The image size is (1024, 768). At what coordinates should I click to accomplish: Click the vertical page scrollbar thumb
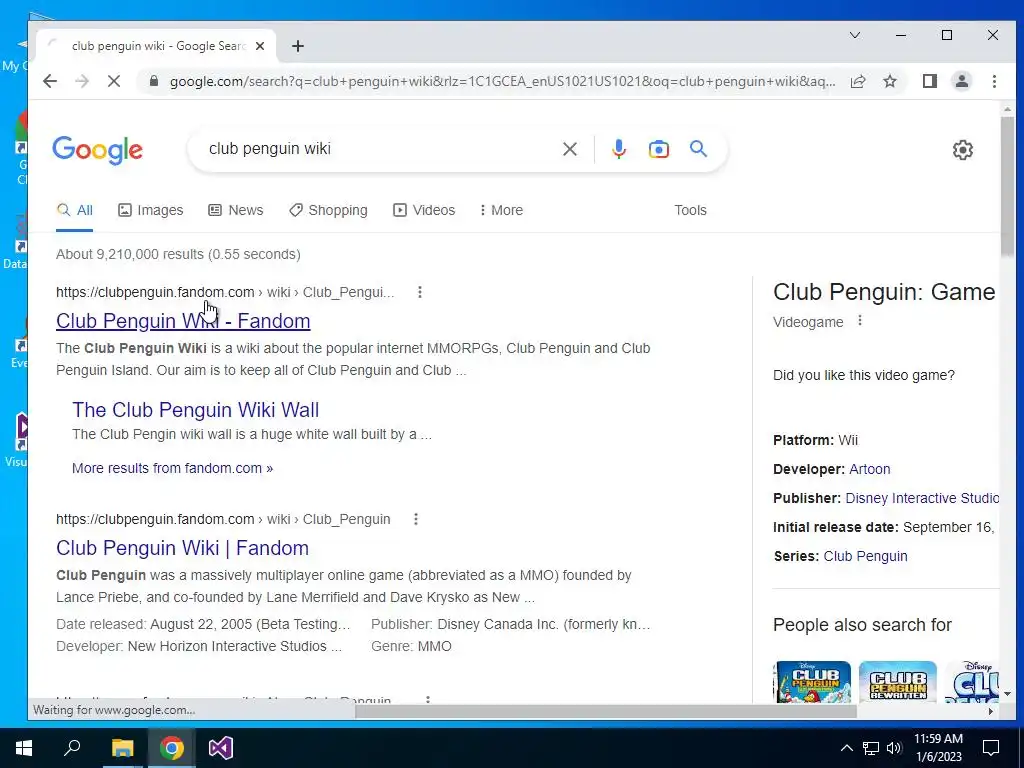coord(1008,188)
